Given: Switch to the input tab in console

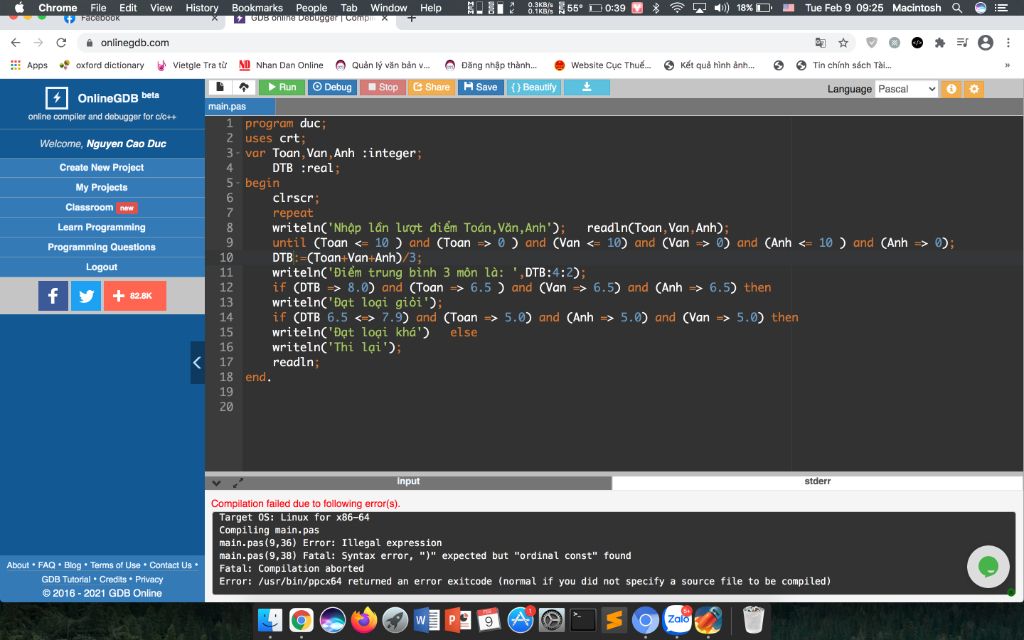Looking at the screenshot, I should (409, 481).
